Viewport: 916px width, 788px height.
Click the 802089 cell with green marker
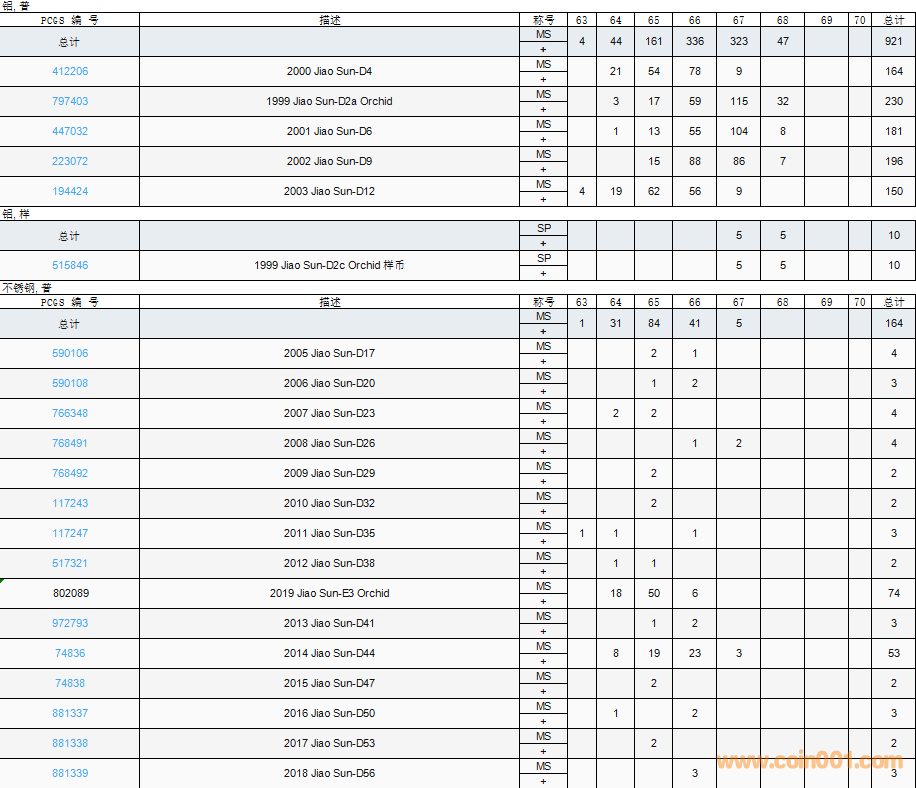point(70,594)
